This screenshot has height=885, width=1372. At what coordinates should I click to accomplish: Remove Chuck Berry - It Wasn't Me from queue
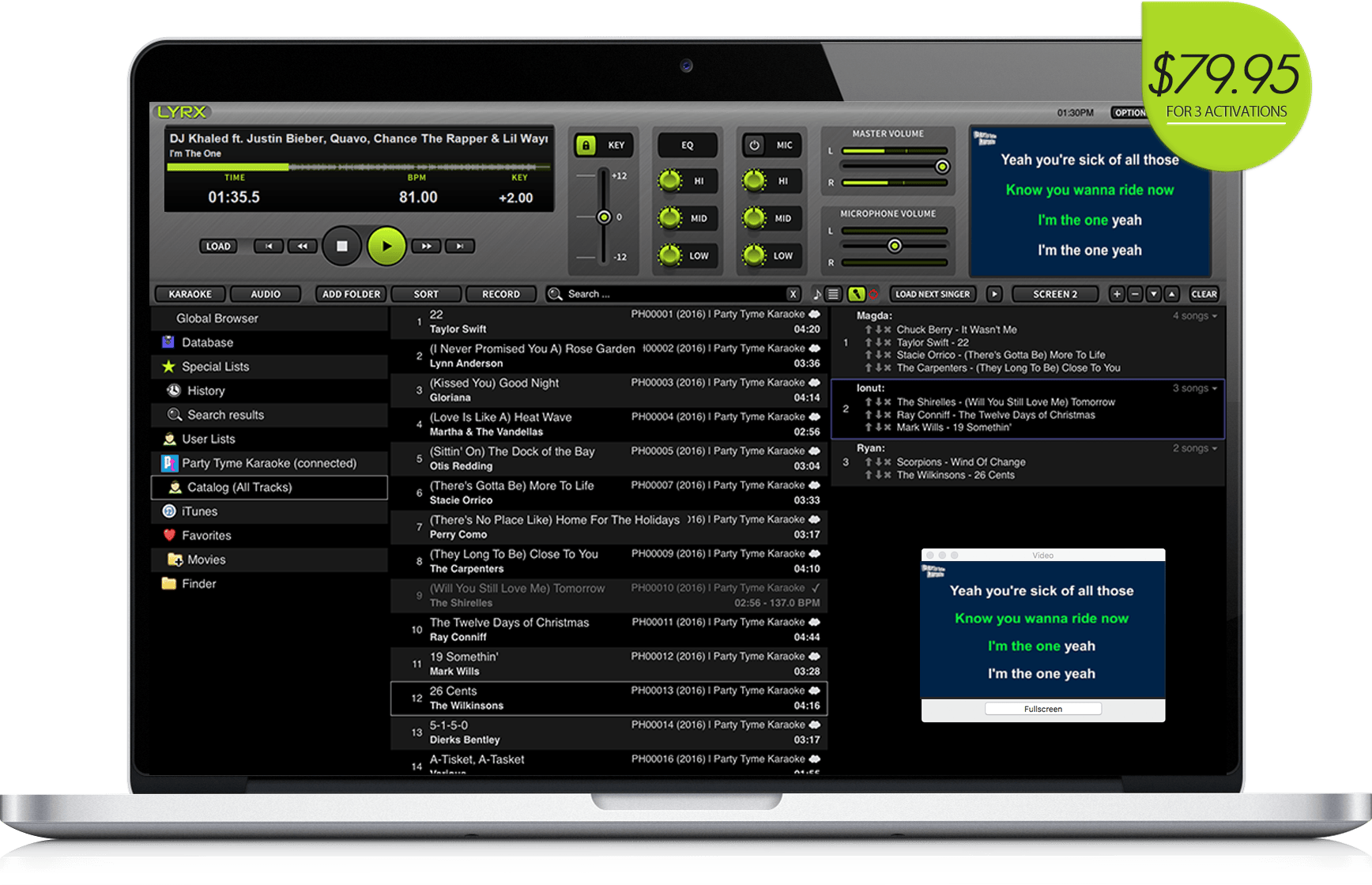point(888,330)
